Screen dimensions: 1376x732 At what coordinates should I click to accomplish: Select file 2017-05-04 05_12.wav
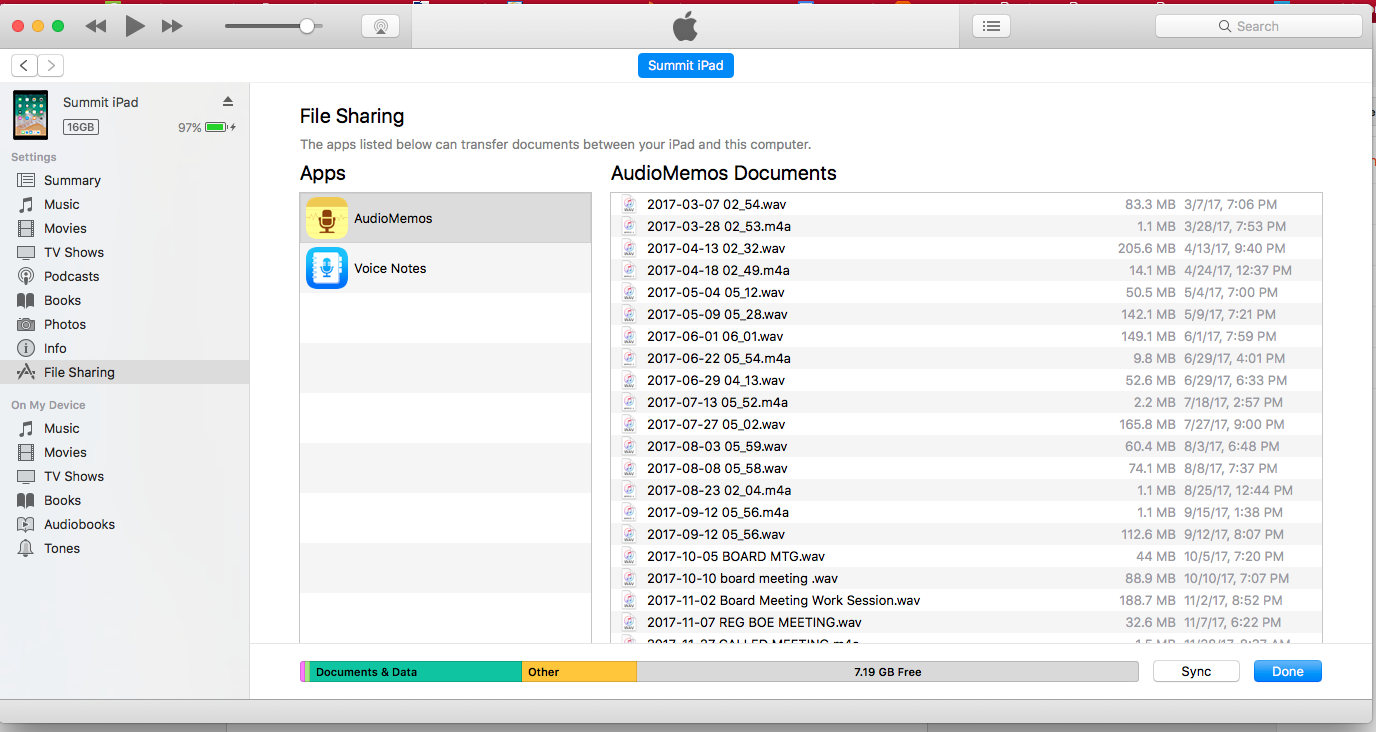click(966, 292)
